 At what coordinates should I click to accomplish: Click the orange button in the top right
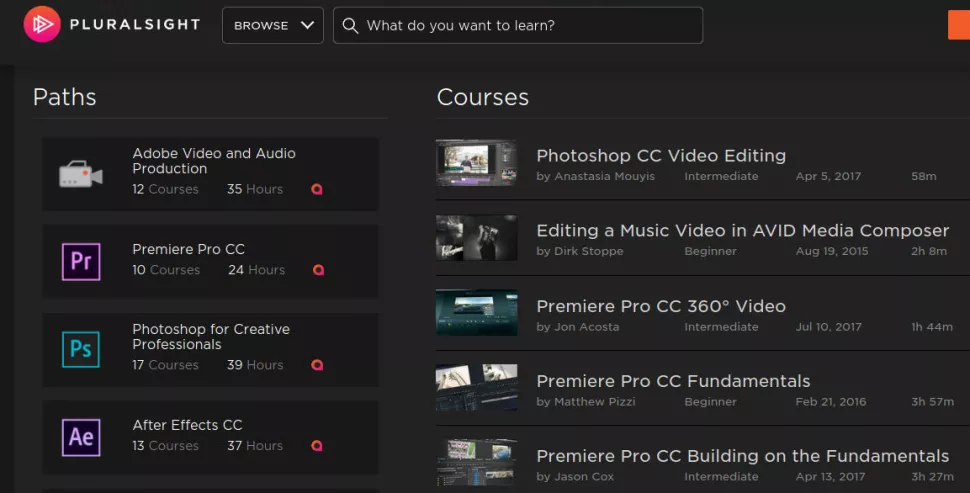[958, 26]
